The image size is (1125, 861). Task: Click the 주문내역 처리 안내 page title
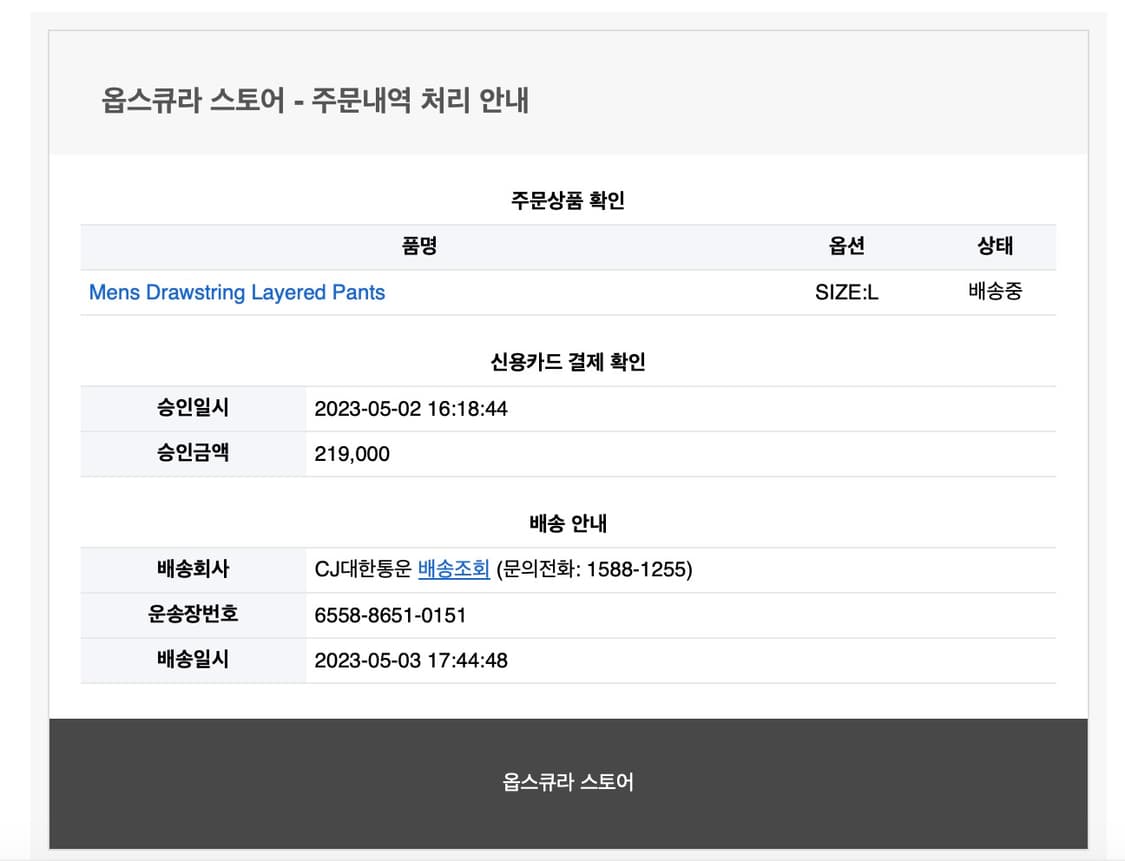(x=315, y=101)
